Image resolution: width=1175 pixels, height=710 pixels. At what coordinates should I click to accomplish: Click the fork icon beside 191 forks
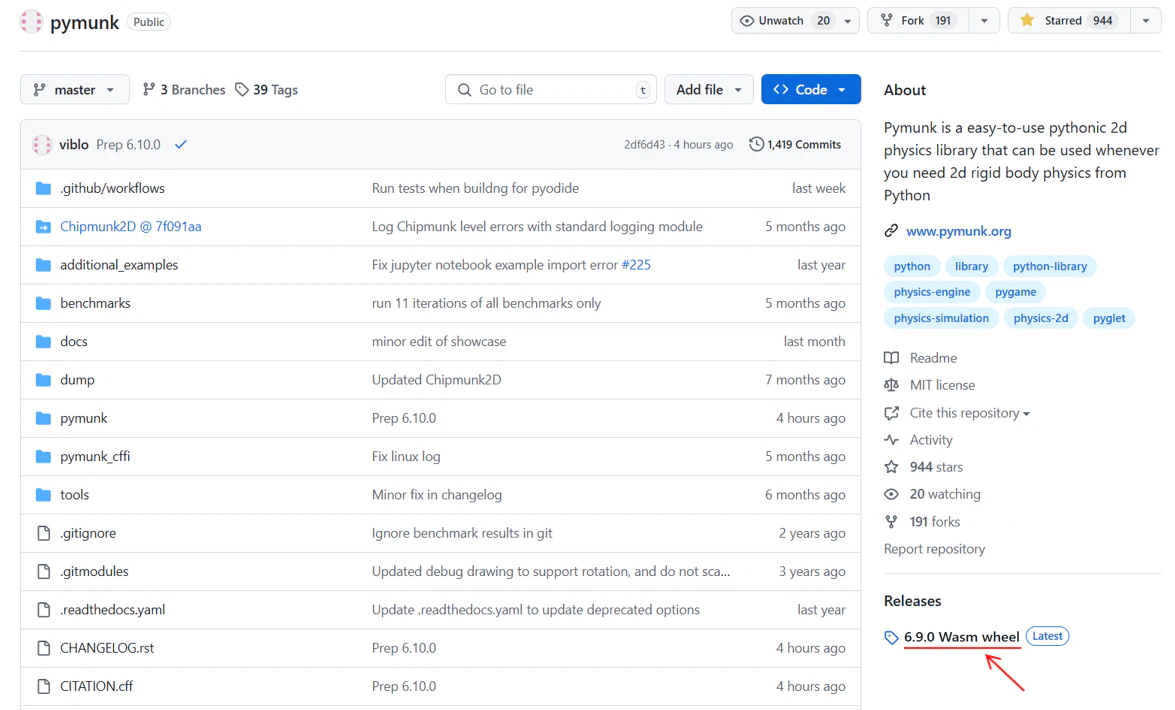point(891,522)
